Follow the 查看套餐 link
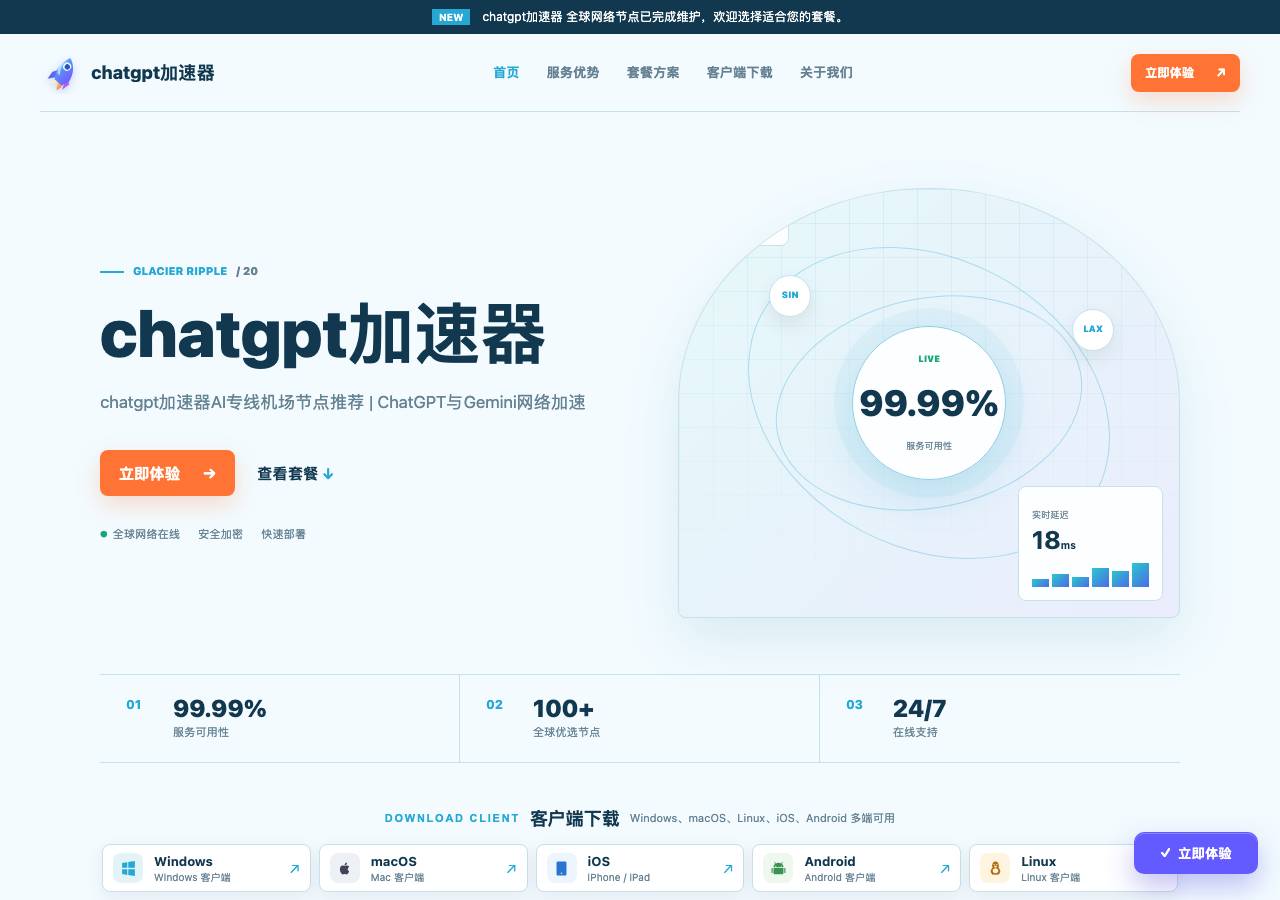Viewport: 1280px width, 900px height. [295, 474]
